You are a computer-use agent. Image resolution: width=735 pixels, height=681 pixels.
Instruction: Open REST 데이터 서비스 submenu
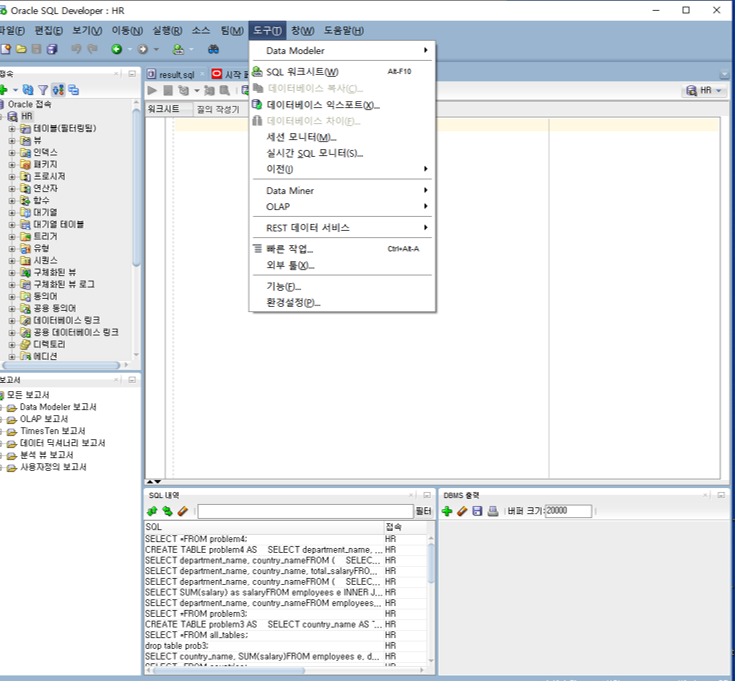pyautogui.click(x=343, y=228)
